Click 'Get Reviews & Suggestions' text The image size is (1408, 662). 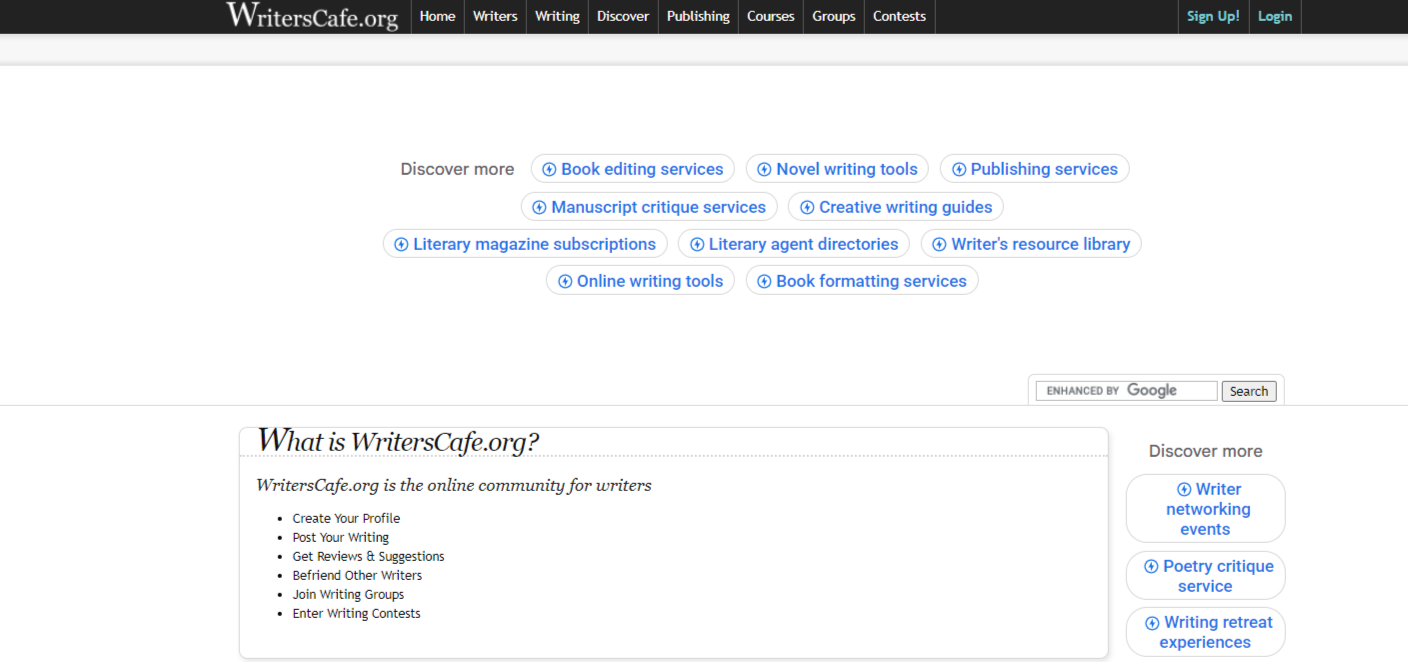tap(368, 556)
